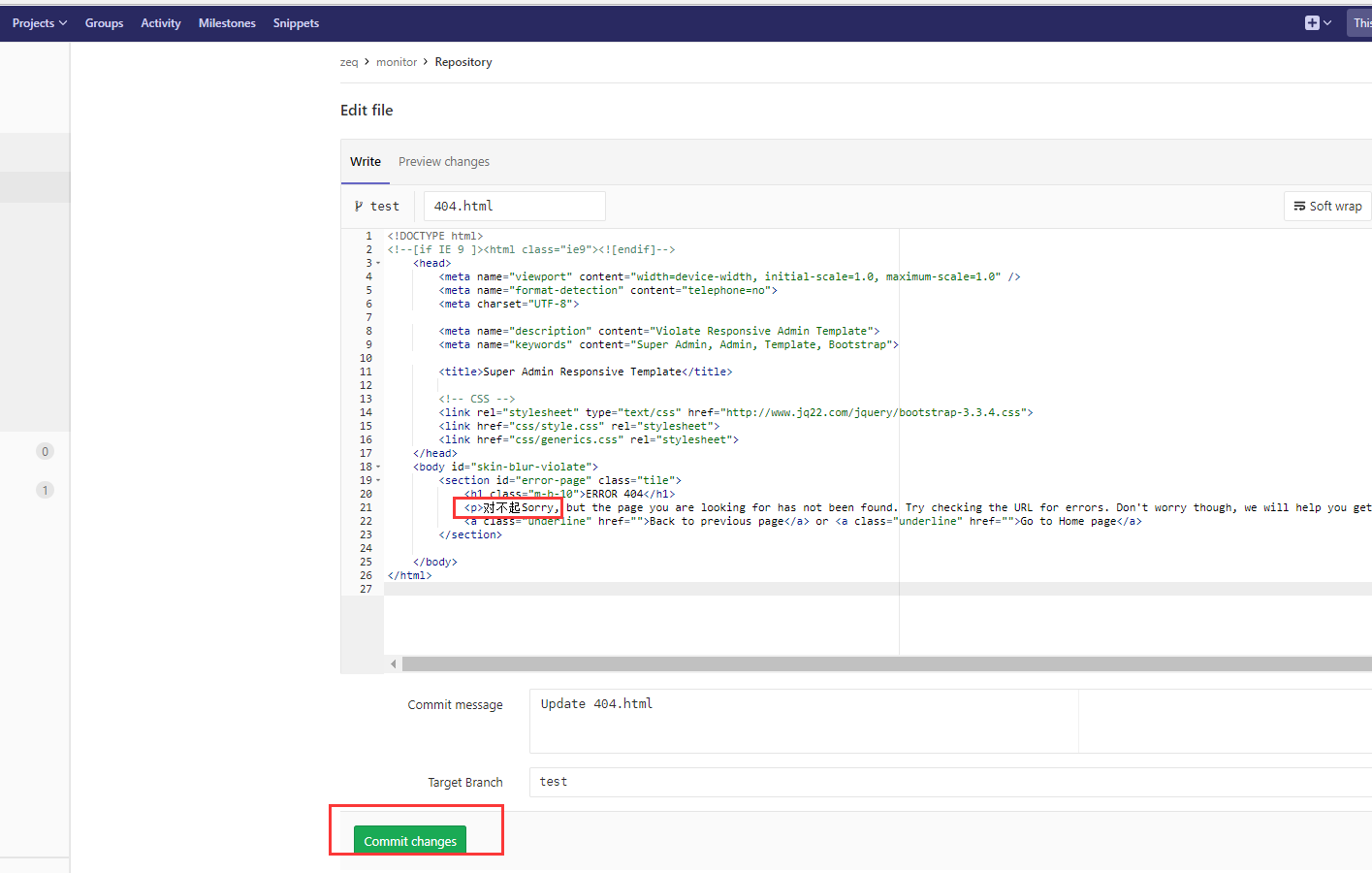
Task: Select the Write tab
Action: click(x=365, y=161)
